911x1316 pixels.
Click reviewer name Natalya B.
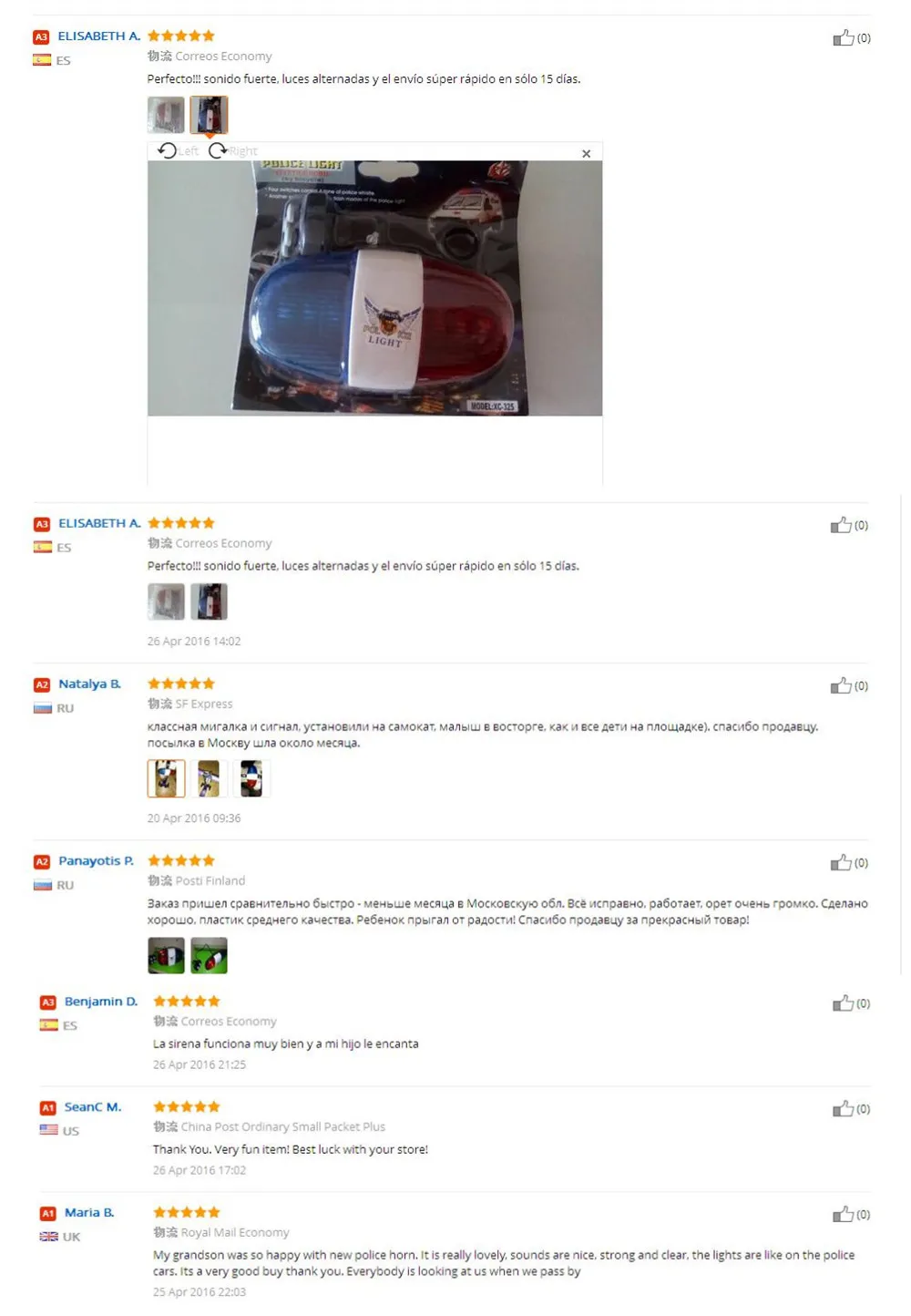click(89, 684)
